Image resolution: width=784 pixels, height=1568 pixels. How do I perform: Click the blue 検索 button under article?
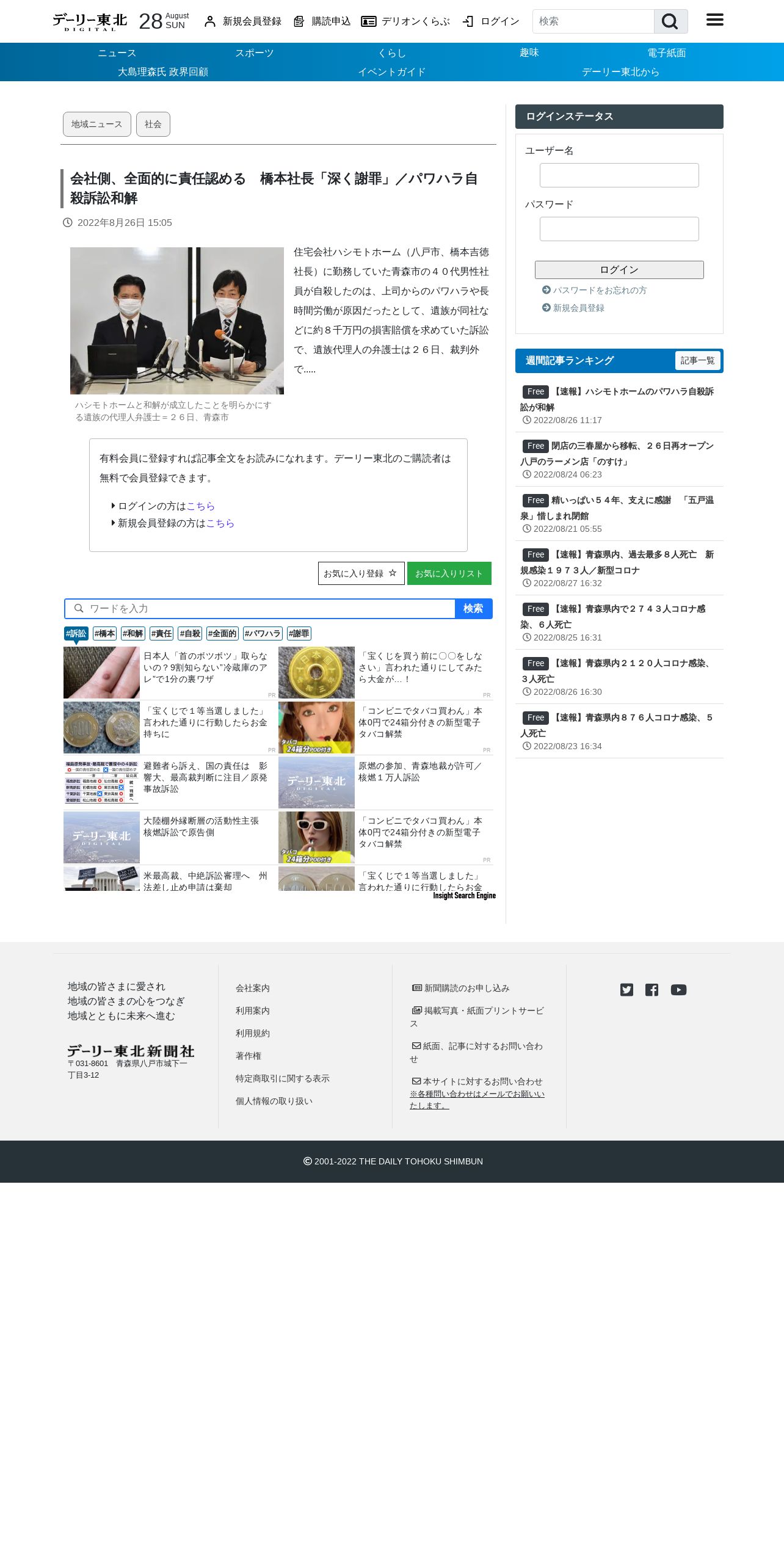(473, 609)
